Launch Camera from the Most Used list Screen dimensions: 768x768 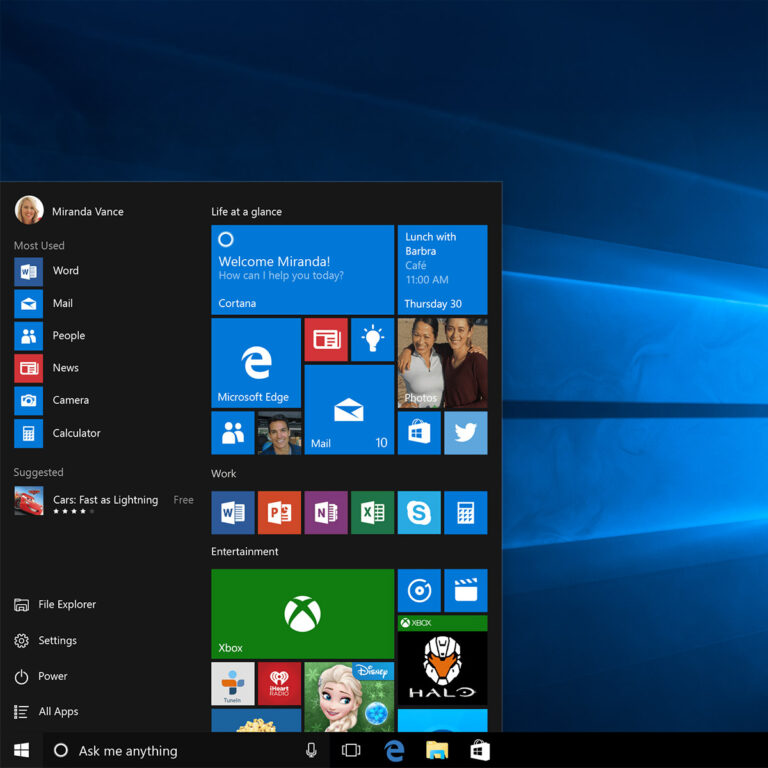[x=52, y=401]
